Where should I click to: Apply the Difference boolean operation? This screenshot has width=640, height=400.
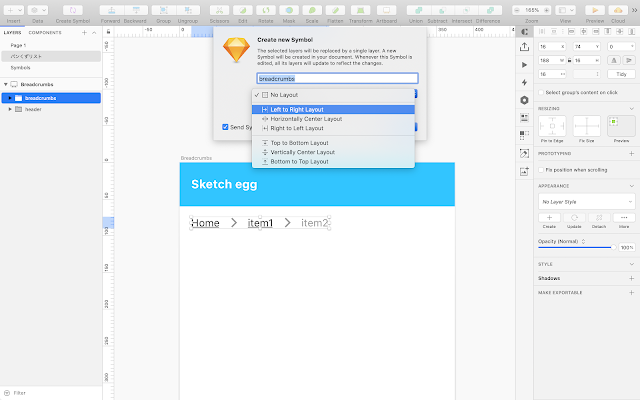490,10
